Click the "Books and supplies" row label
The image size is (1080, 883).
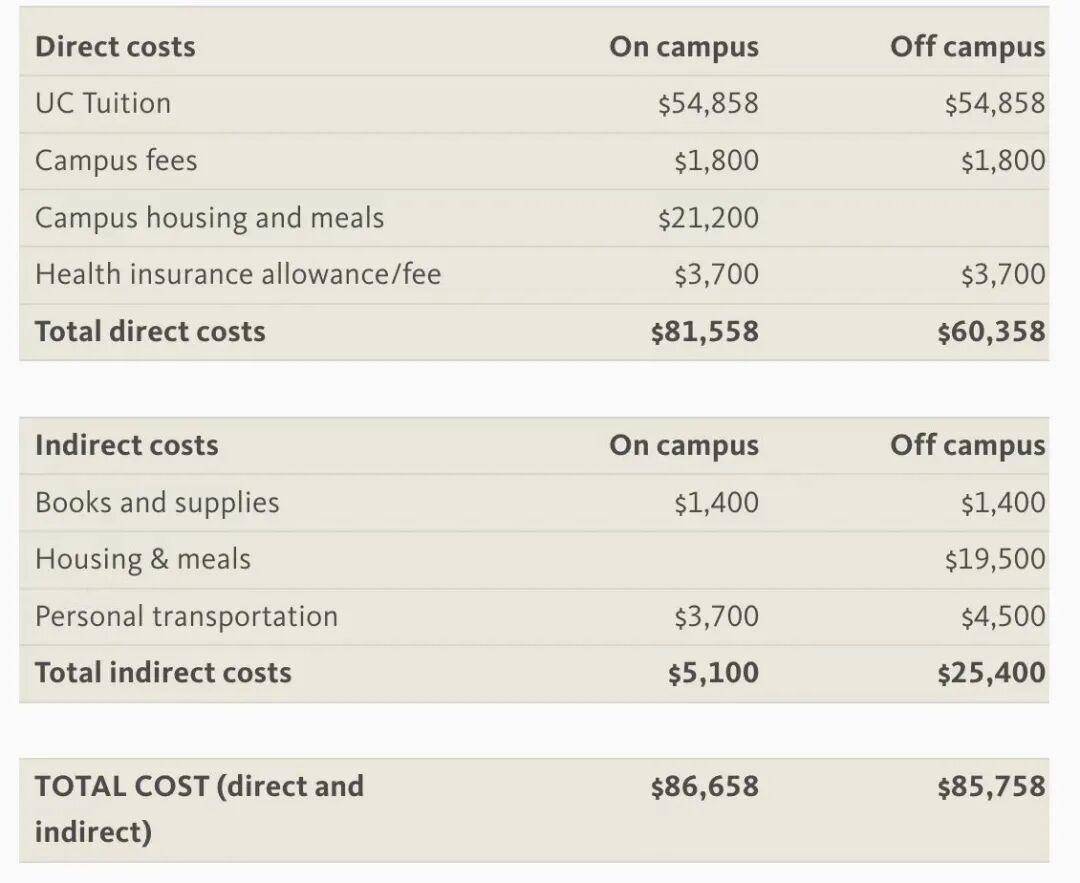[157, 502]
